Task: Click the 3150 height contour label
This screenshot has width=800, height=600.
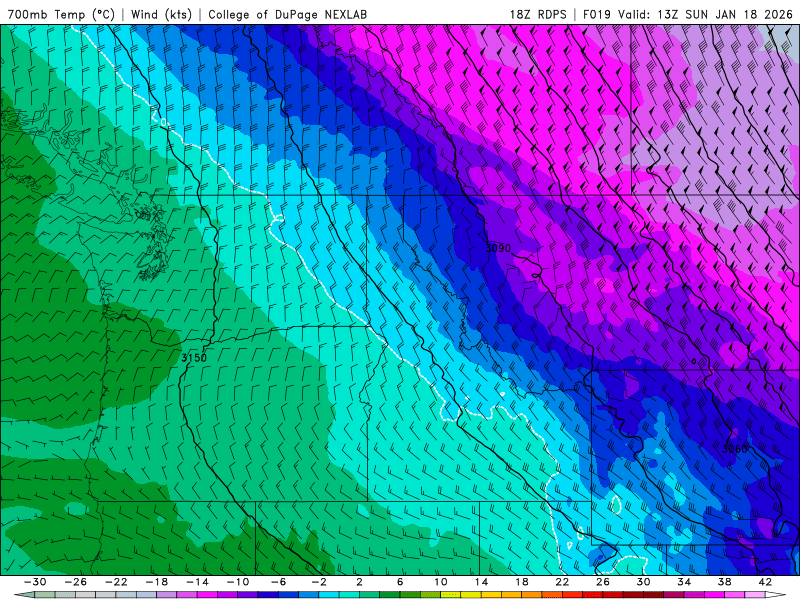Action: coord(194,358)
